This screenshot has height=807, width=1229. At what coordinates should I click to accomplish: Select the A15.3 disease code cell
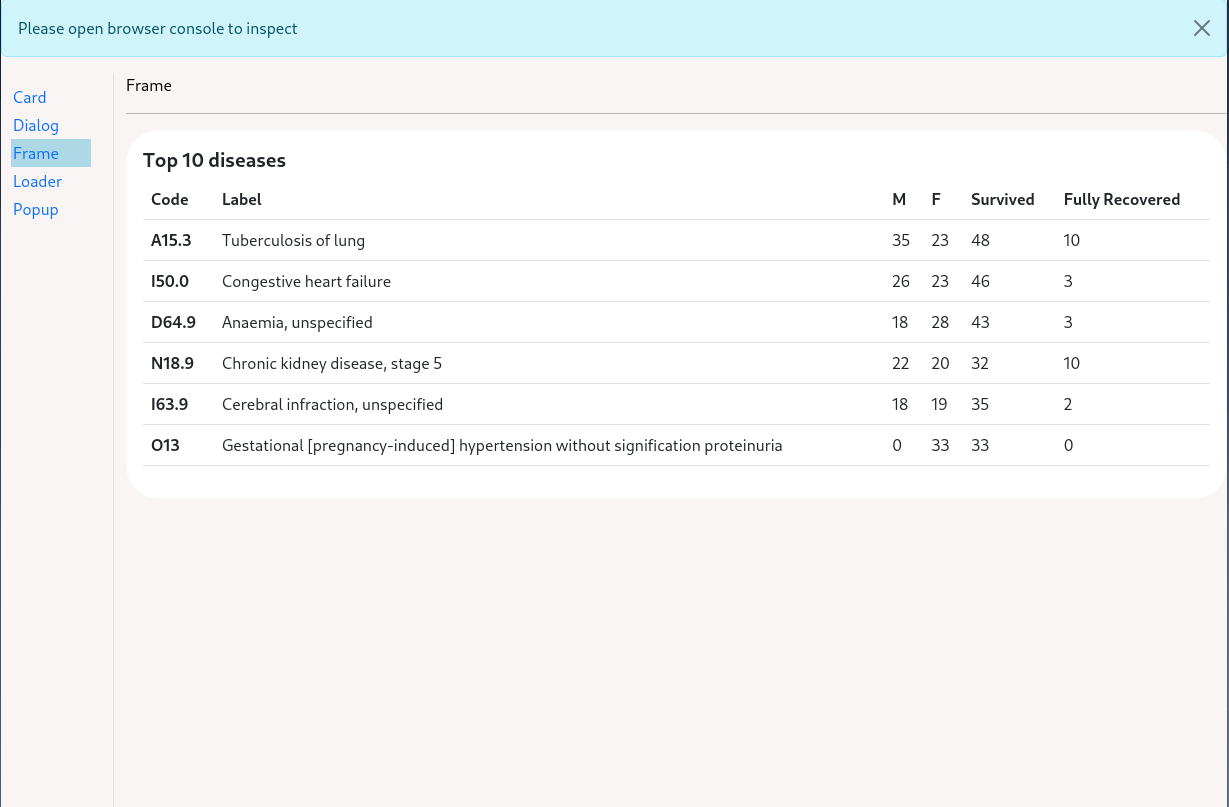[171, 240]
